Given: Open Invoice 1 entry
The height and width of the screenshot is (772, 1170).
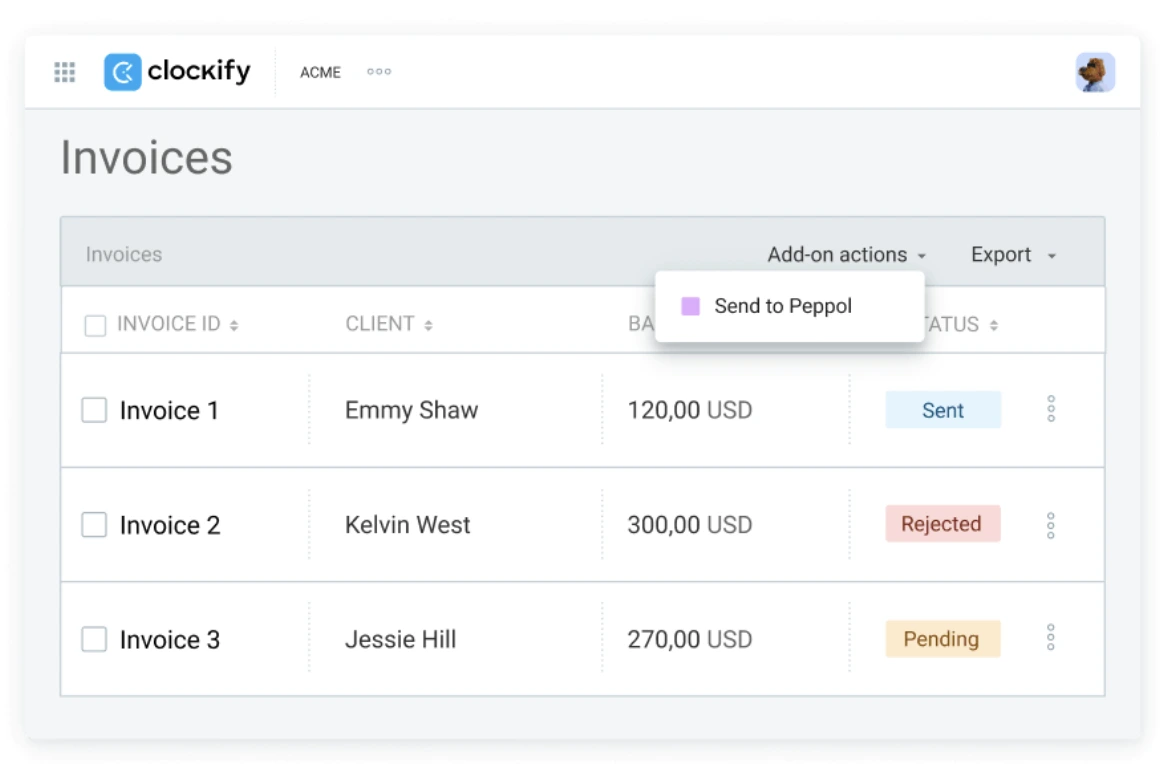Looking at the screenshot, I should 169,410.
